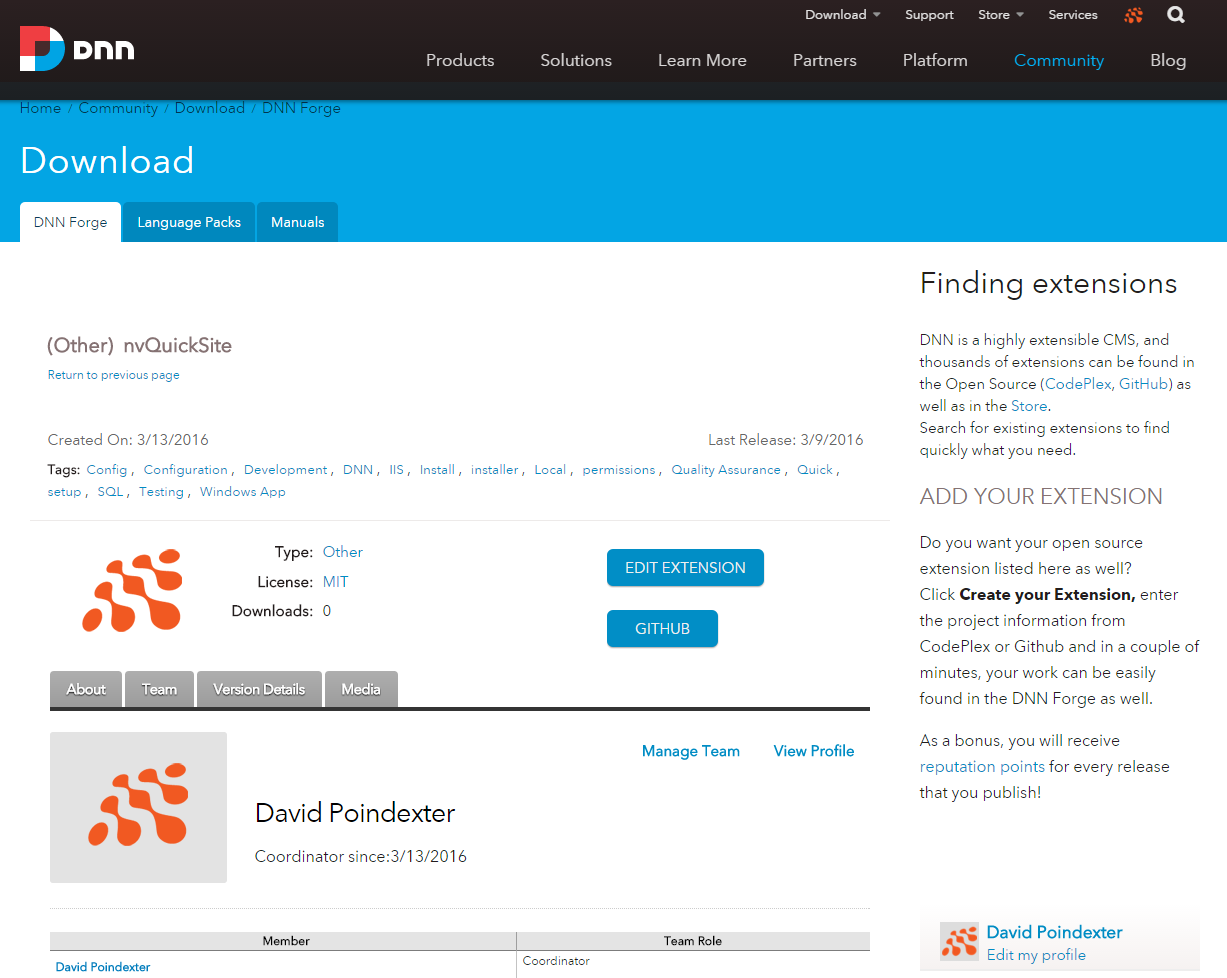Expand the Store dropdown in top bar

[1001, 15]
